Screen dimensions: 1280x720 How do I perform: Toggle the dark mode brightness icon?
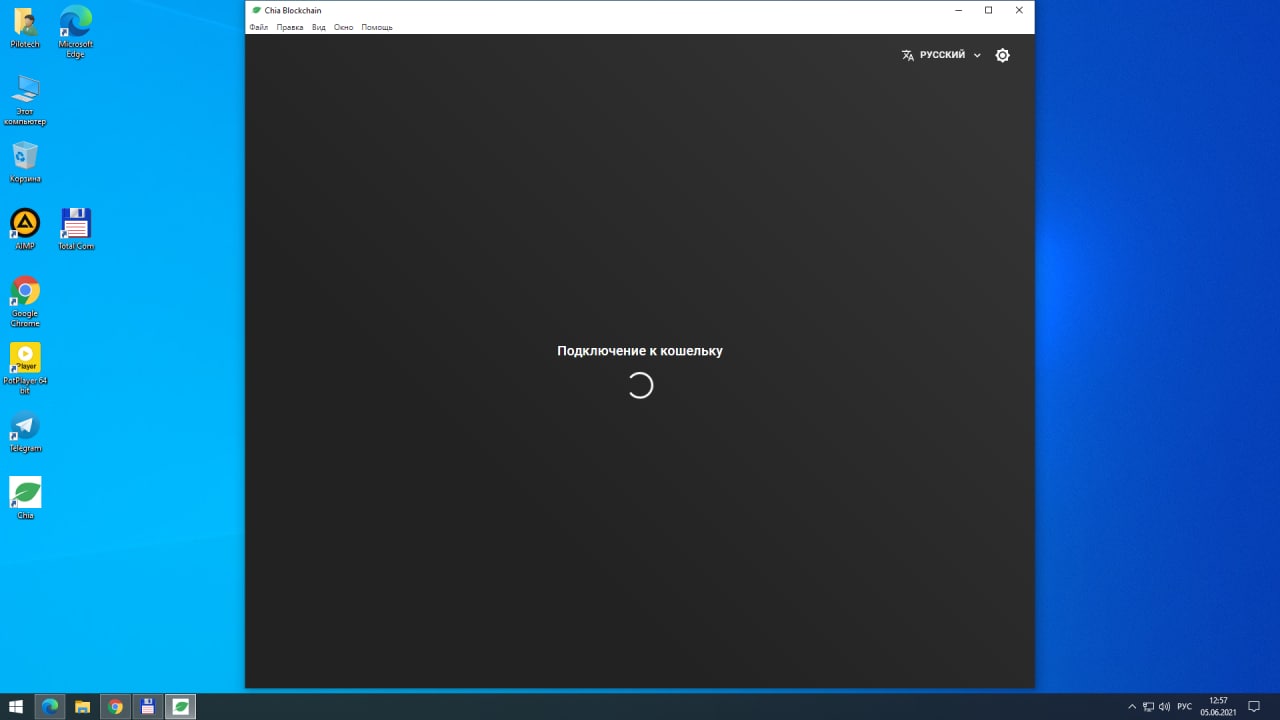[x=1003, y=55]
